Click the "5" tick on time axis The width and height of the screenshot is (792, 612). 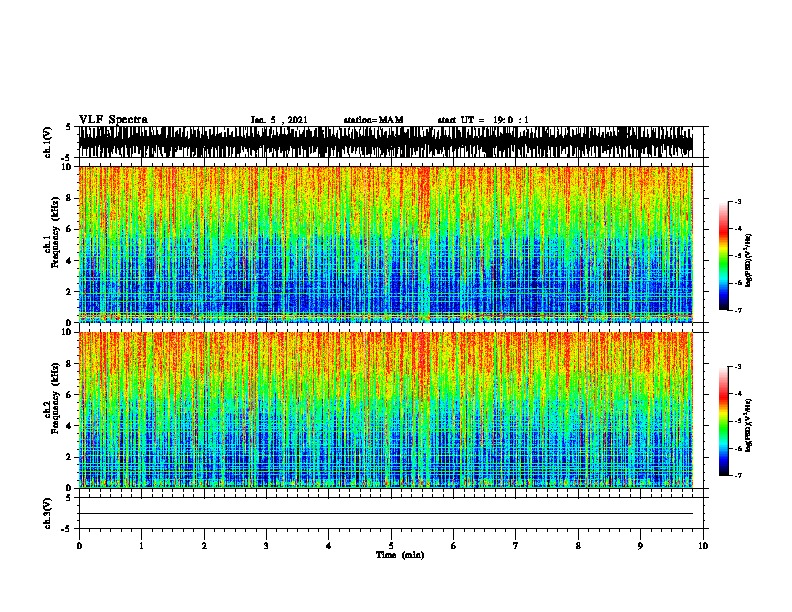pyautogui.click(x=391, y=546)
